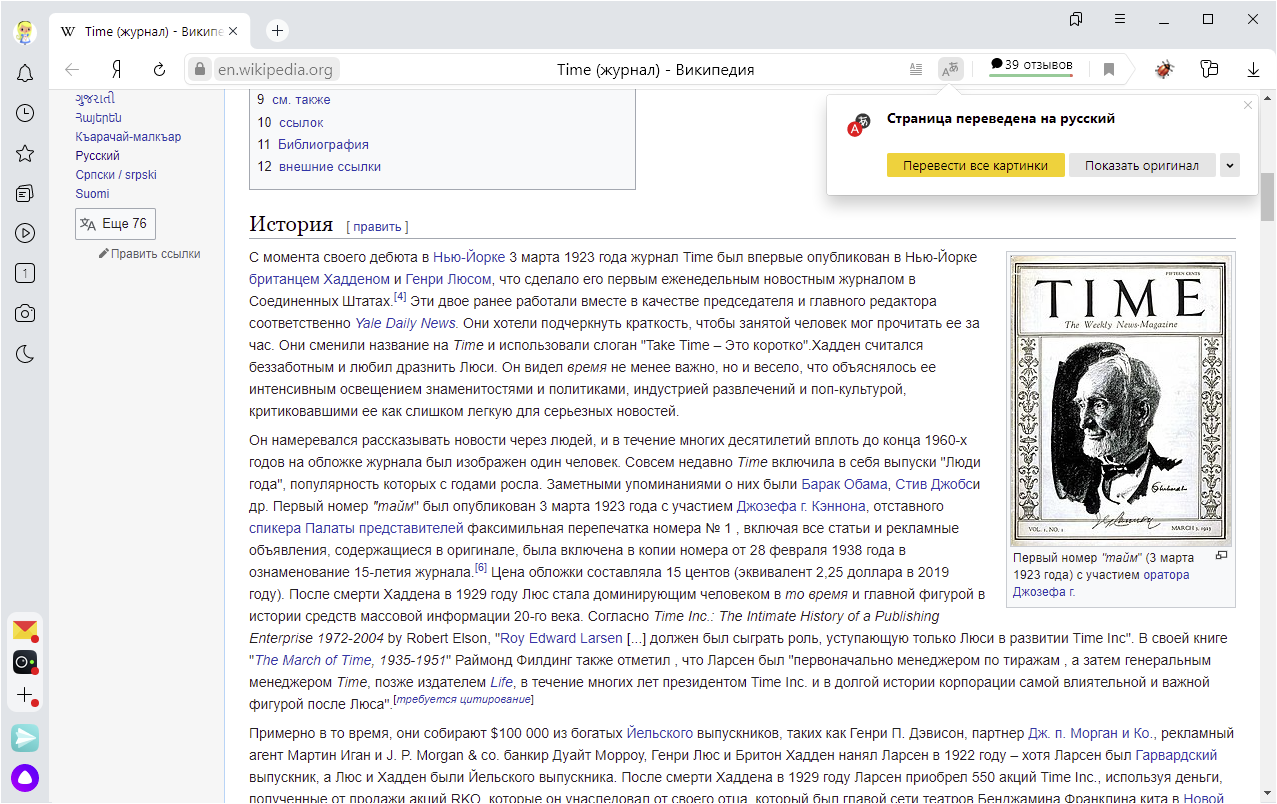1277x804 pixels.
Task: Open Къарачай-малкъар language link
Action: (x=128, y=137)
